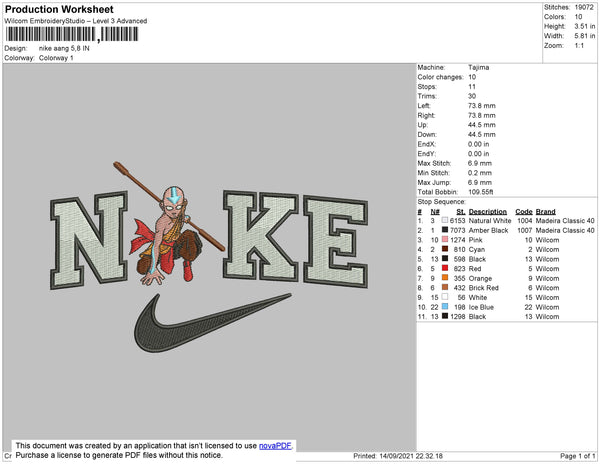600x464 pixels.
Task: Click the 'Stop Sequence:' heading
Action: pyautogui.click(x=442, y=202)
